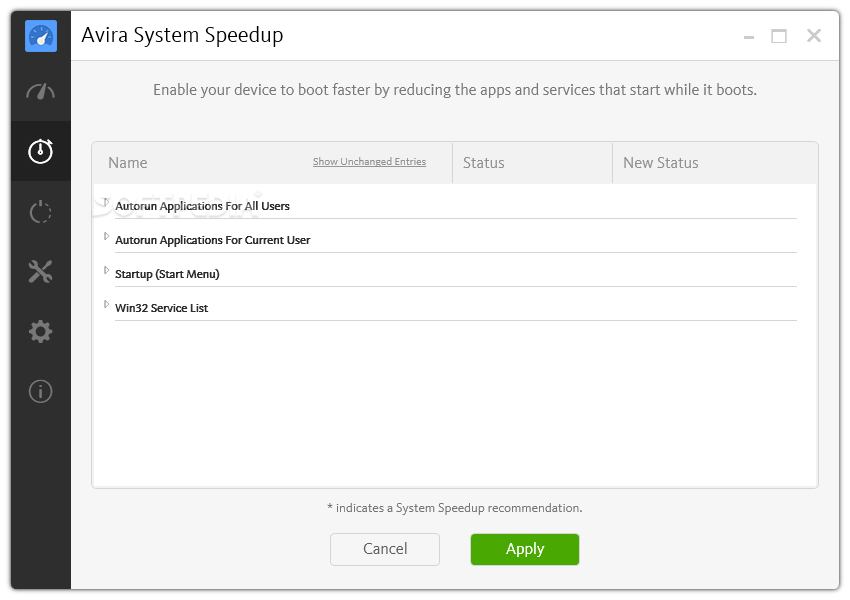
Task: Maximize the Avira System Speedup window
Action: pyautogui.click(x=779, y=36)
